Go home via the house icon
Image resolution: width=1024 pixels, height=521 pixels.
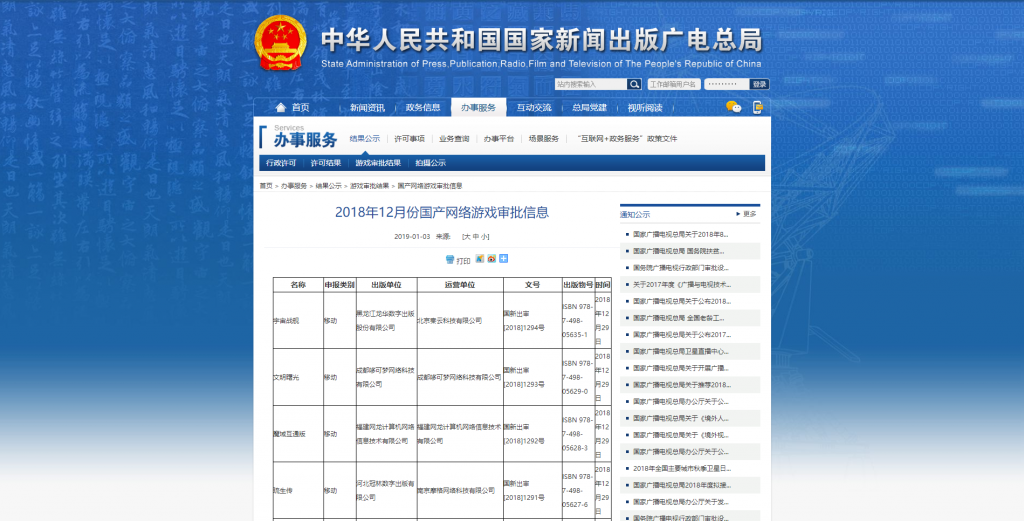point(279,108)
